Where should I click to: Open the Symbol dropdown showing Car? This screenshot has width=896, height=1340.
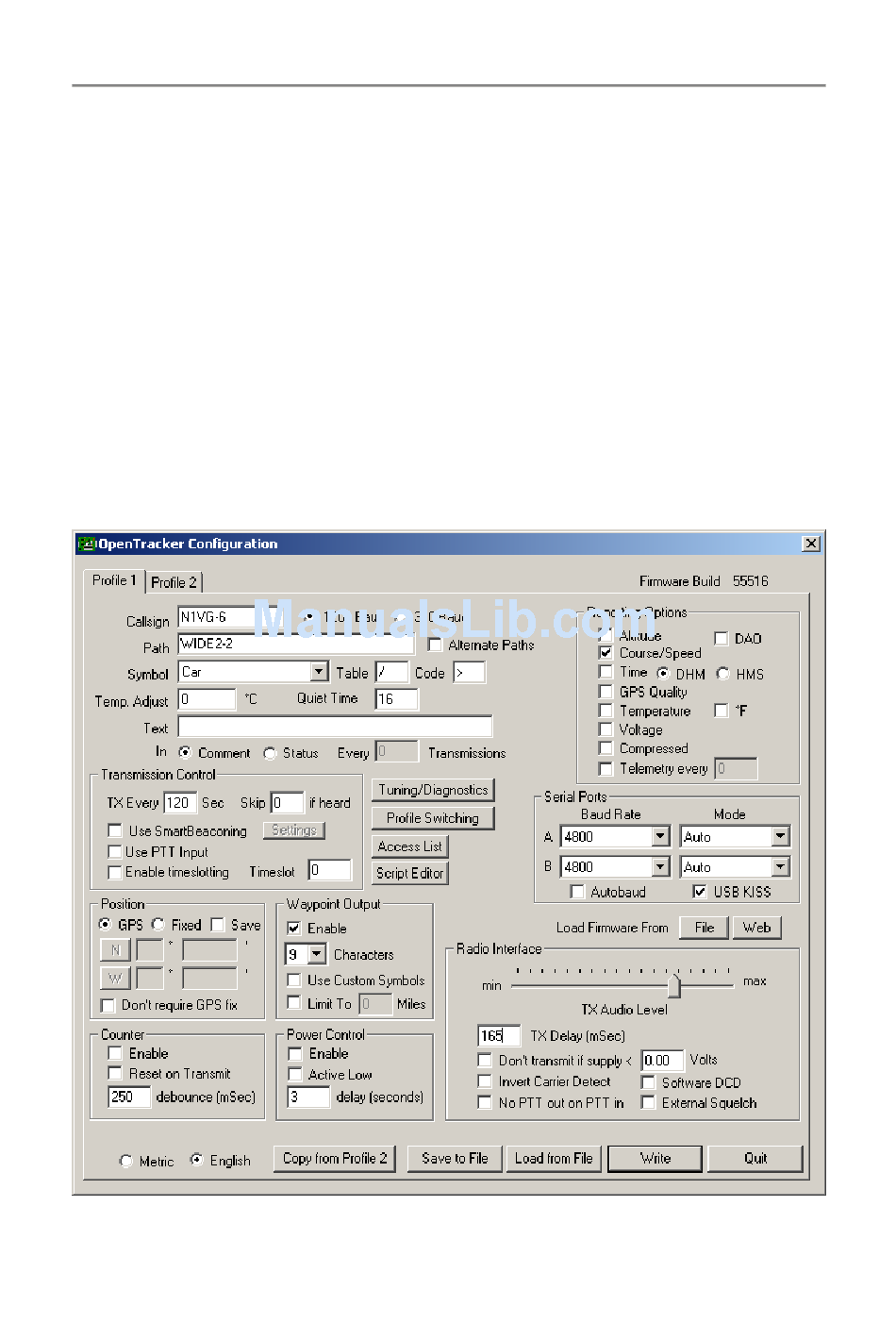click(319, 672)
